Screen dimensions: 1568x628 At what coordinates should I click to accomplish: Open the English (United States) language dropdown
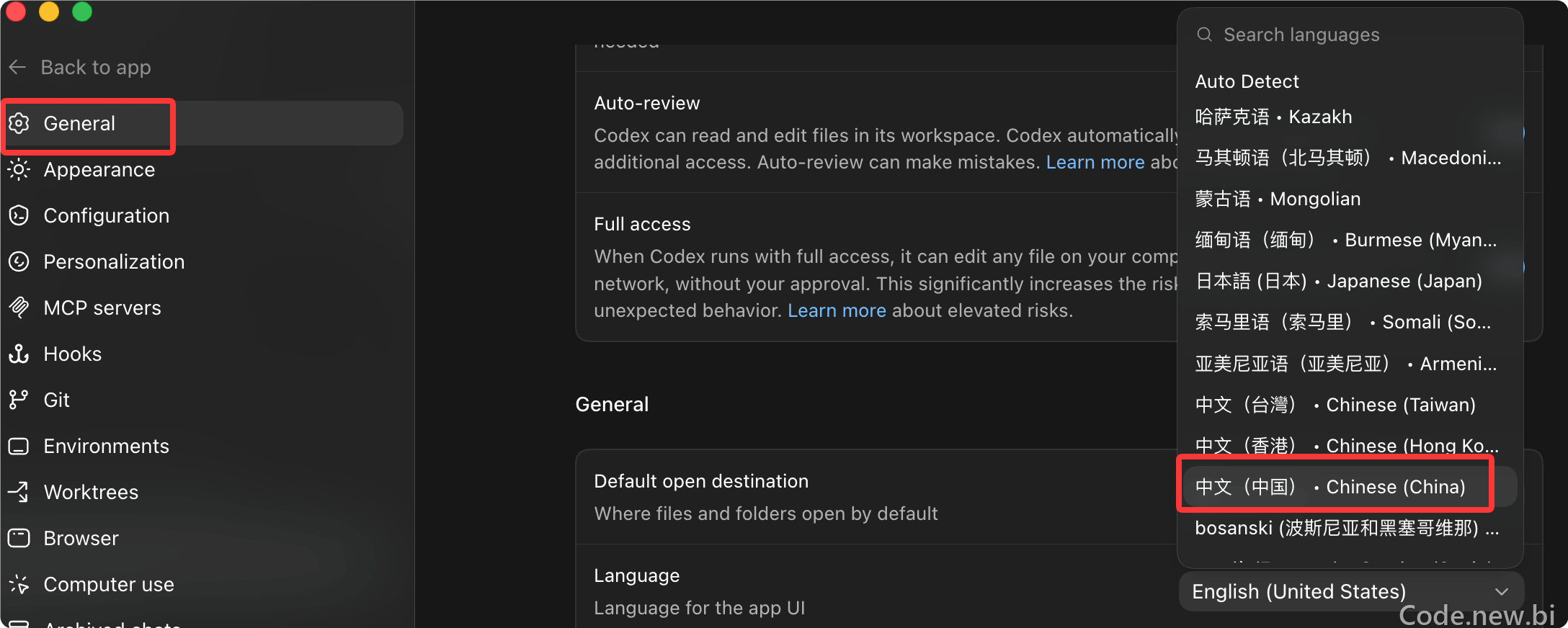coord(1351,592)
